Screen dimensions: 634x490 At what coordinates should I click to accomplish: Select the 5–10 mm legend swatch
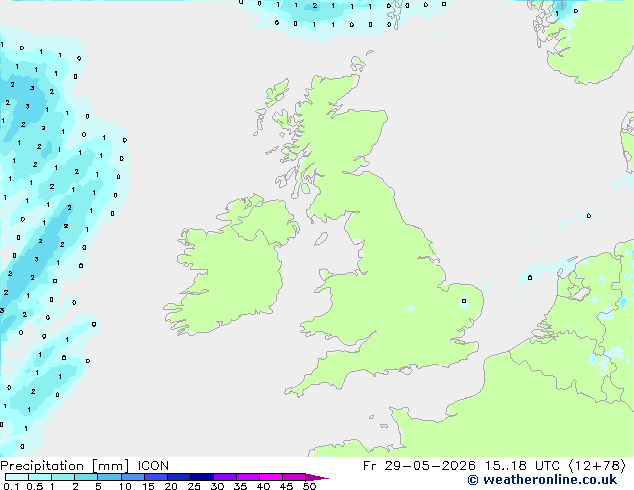[x=109, y=477]
